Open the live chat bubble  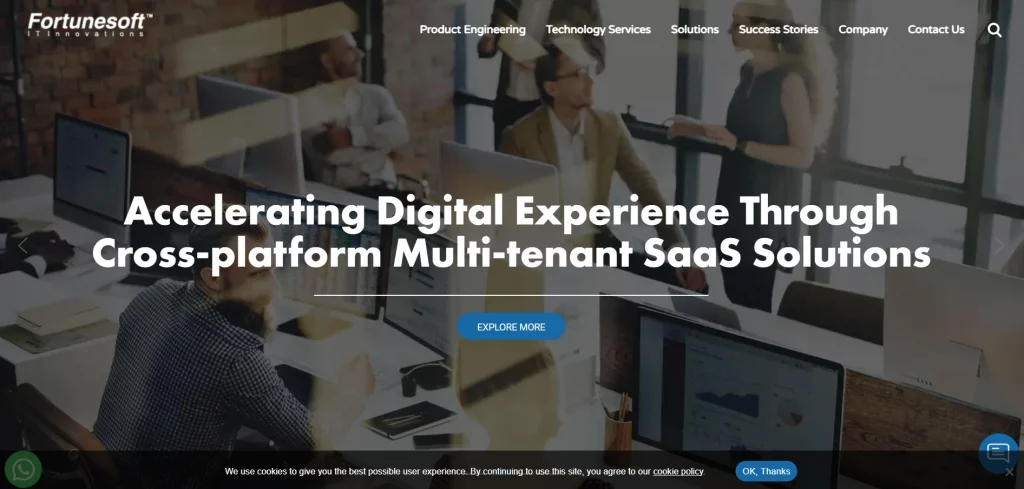[x=998, y=452]
